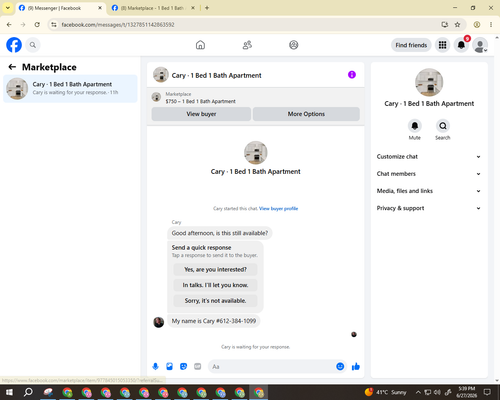Search in conversation magnifier icon
This screenshot has width=500, height=400.
(x=443, y=126)
